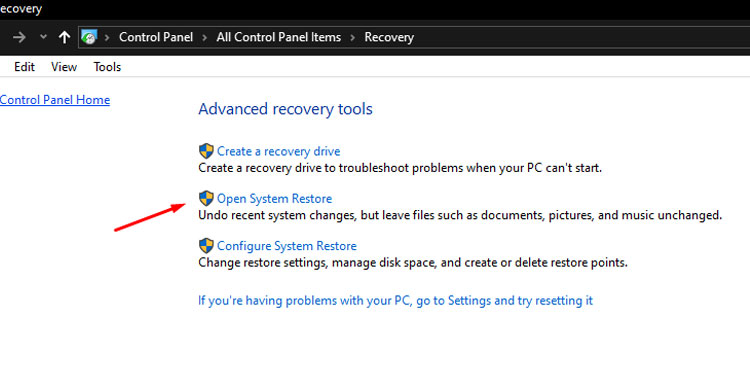Click the recovery drive description text
Image resolution: width=750 pixels, height=375 pixels.
coord(400,168)
